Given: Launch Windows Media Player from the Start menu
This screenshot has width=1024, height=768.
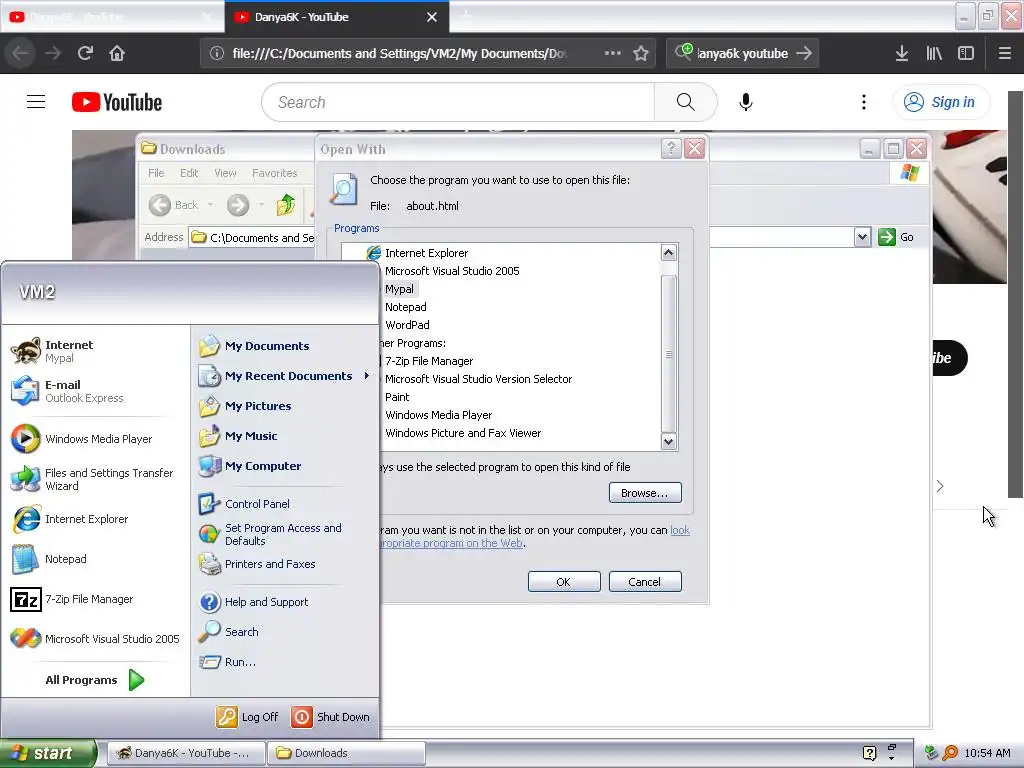Looking at the screenshot, I should (x=95, y=439).
